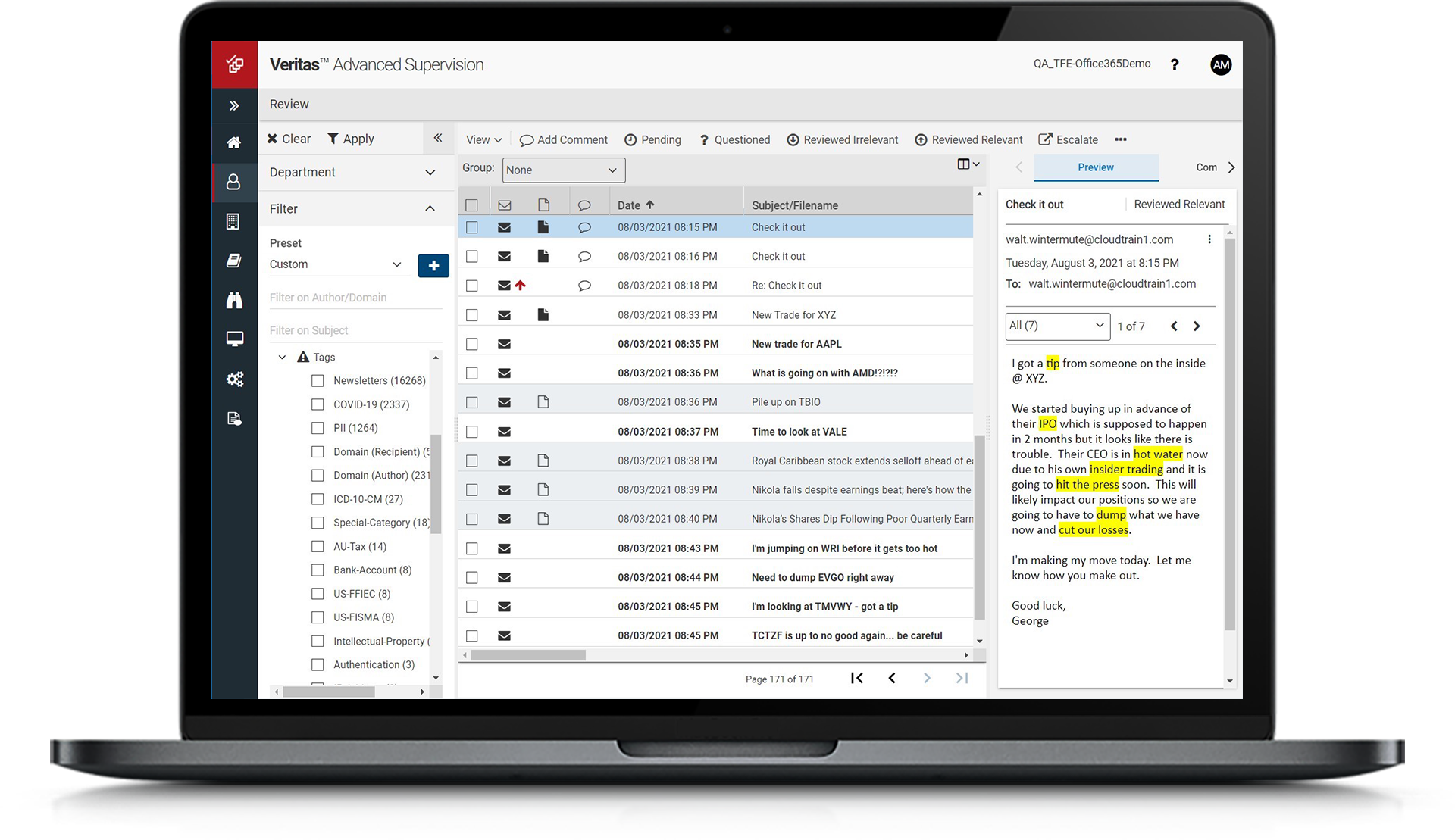Open the help question mark icon
1455x840 pixels.
click(1174, 65)
